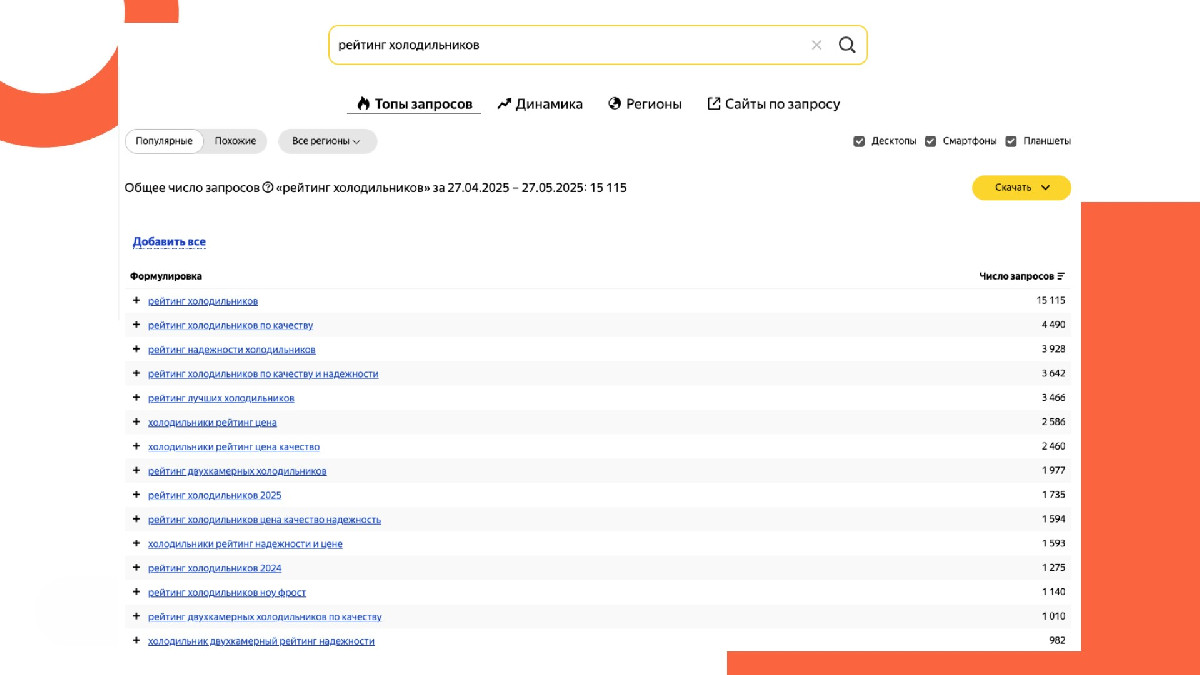Click the Добавить все link
1200x675 pixels.
169,242
